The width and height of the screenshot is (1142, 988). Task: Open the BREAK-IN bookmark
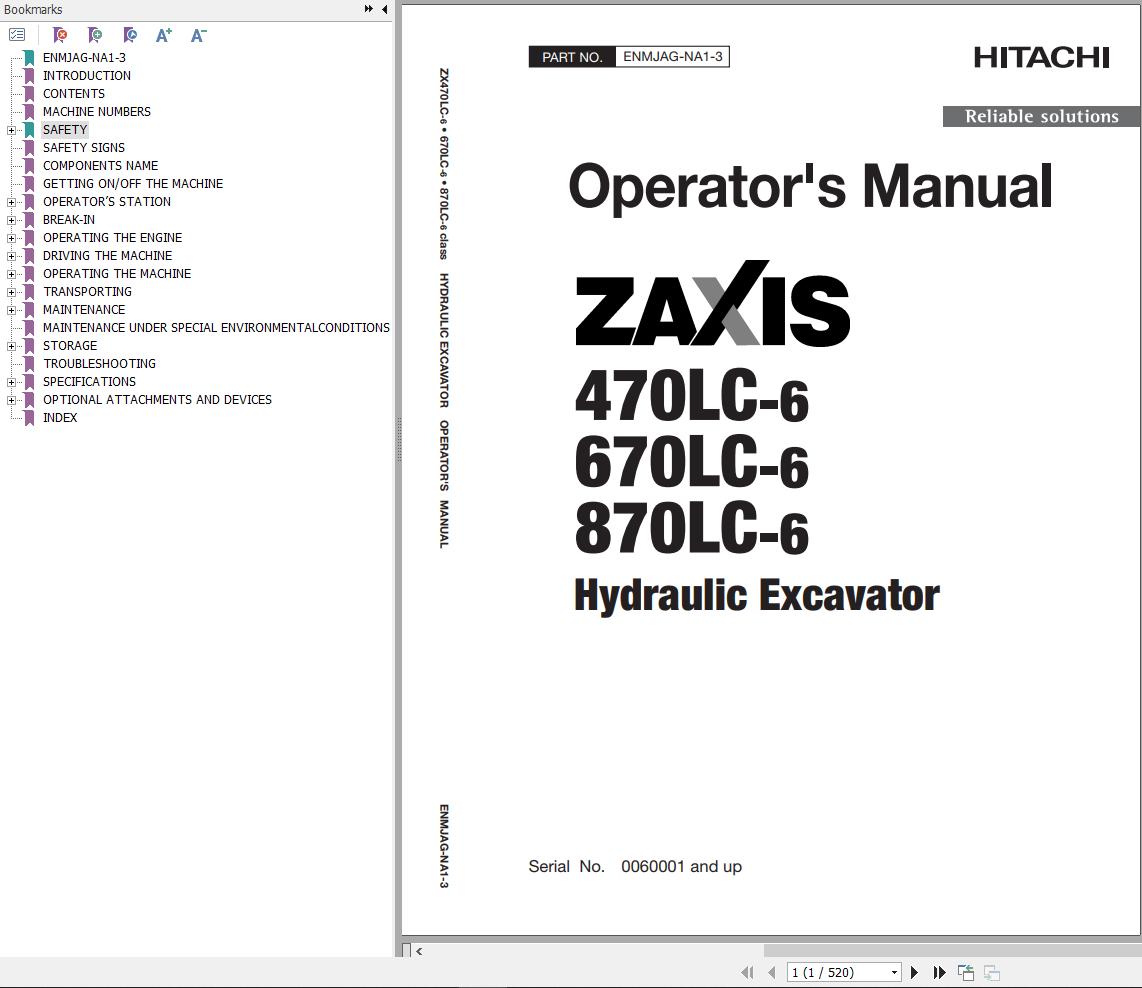coord(68,220)
